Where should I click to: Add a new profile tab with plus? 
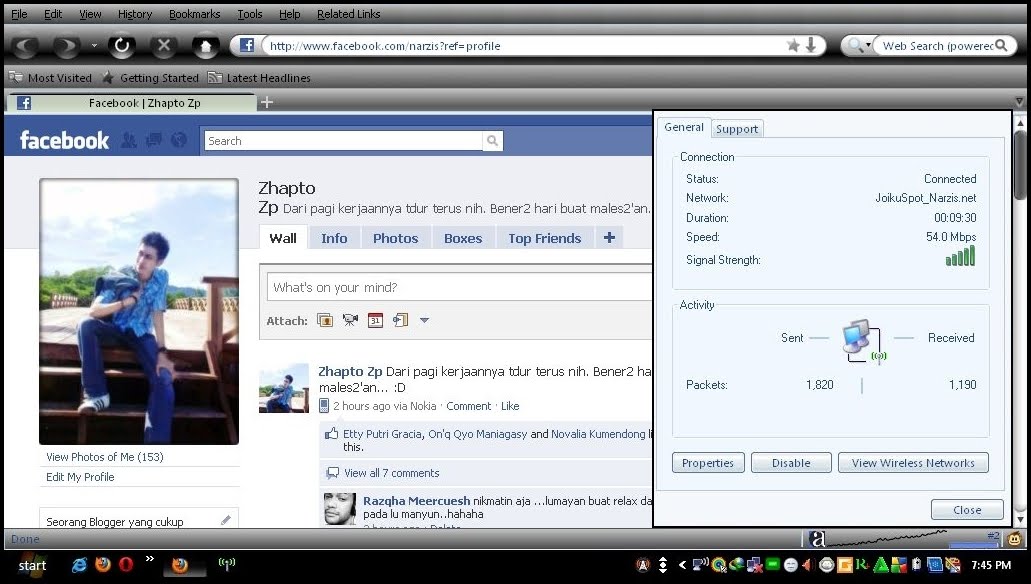point(610,237)
